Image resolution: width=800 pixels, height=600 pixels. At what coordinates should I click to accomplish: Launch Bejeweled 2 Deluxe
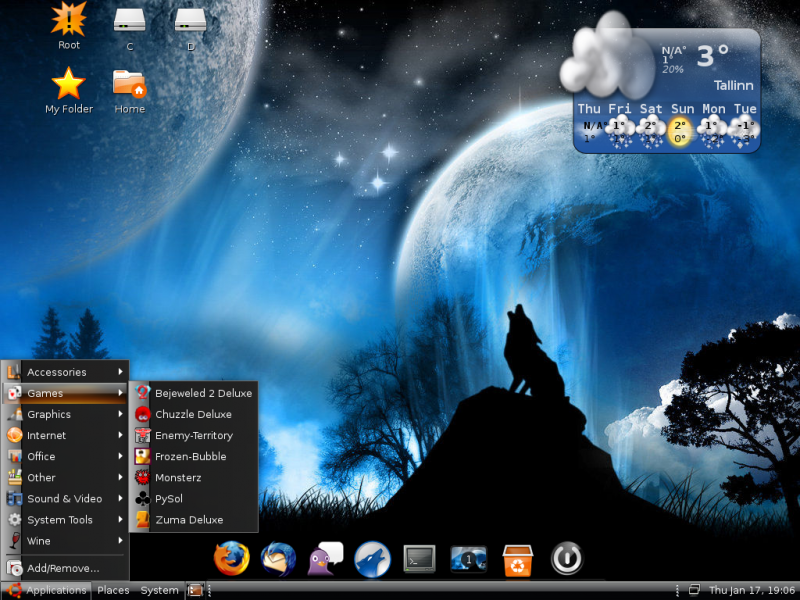pyautogui.click(x=194, y=393)
